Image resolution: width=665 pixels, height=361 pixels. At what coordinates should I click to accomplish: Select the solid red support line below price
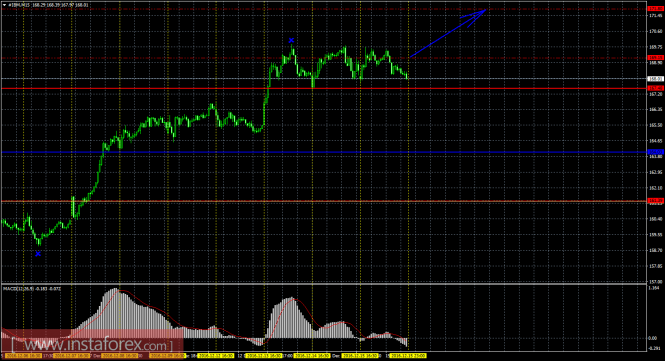pyautogui.click(x=324, y=88)
